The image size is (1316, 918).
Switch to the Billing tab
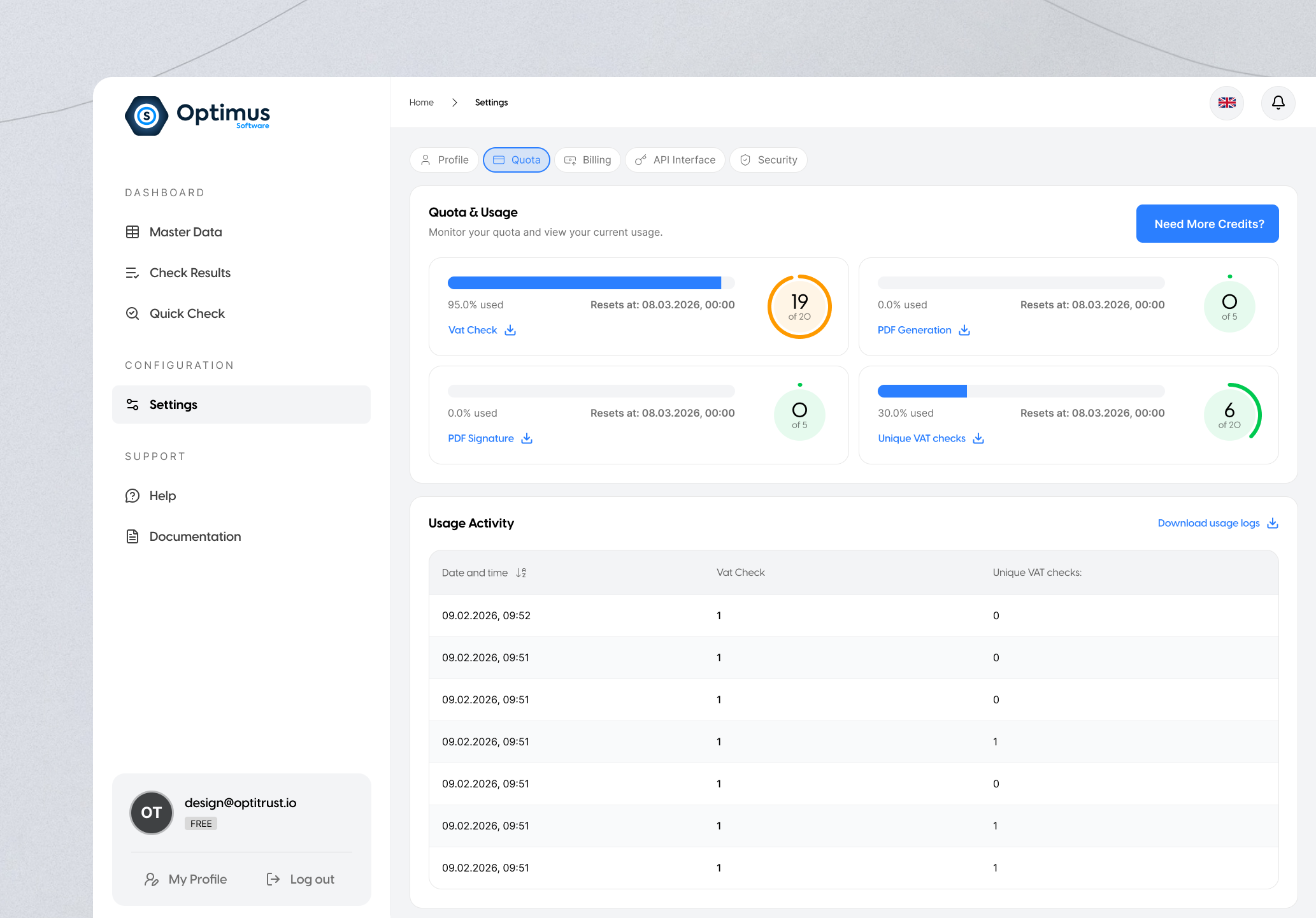pos(587,160)
